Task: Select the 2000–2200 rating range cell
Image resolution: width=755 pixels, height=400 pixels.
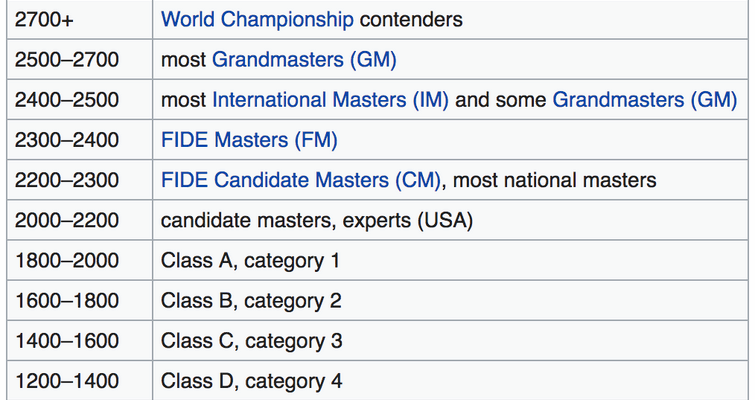Action: click(67, 220)
